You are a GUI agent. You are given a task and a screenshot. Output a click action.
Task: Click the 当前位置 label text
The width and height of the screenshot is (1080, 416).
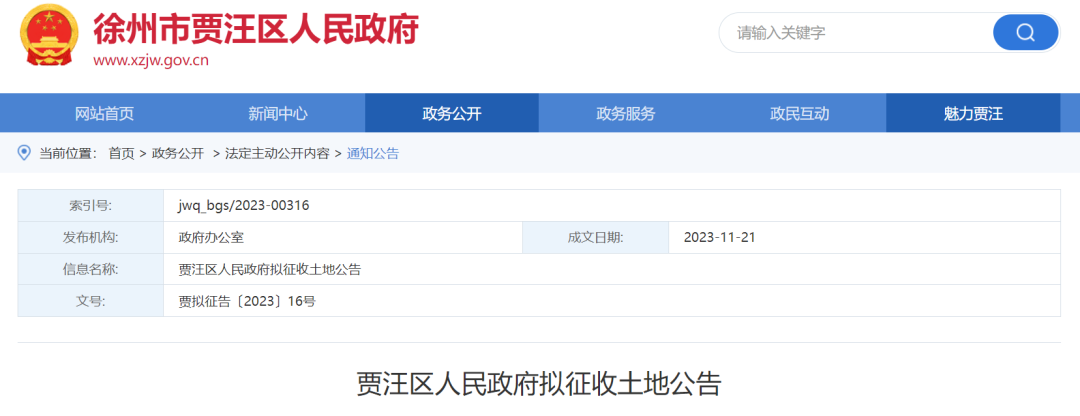[68, 154]
